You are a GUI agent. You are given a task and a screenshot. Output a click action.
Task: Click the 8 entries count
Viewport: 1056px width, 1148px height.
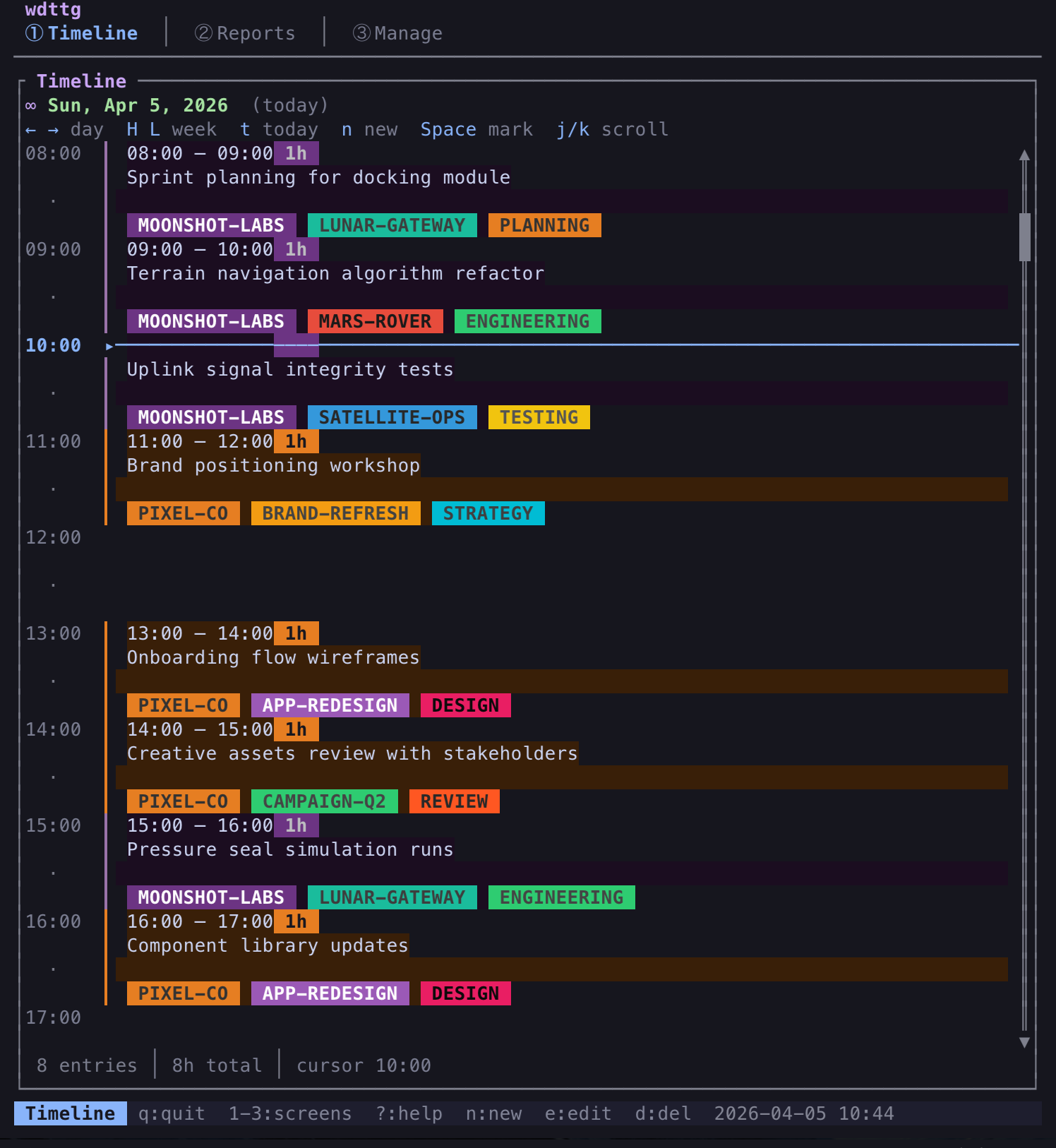[x=87, y=1065]
